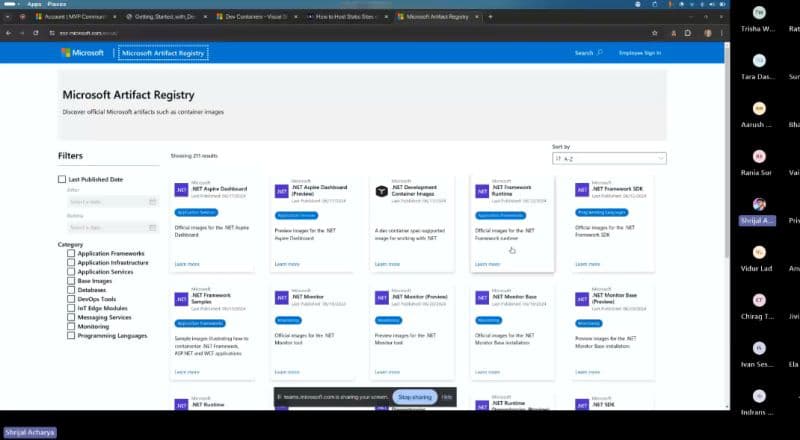Tick the Programming Languages category checkbox
800x440 pixels.
71,336
